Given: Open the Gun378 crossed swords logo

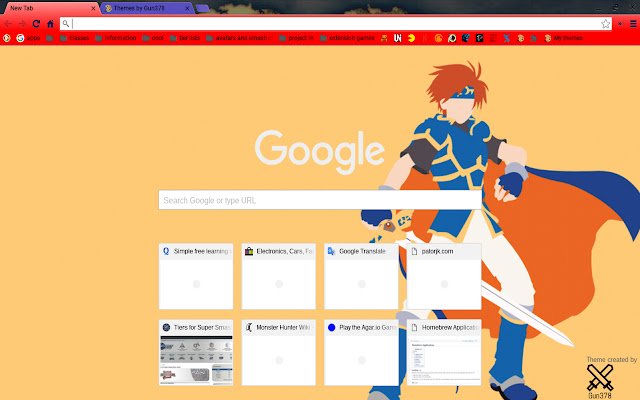Looking at the screenshot, I should [x=600, y=377].
